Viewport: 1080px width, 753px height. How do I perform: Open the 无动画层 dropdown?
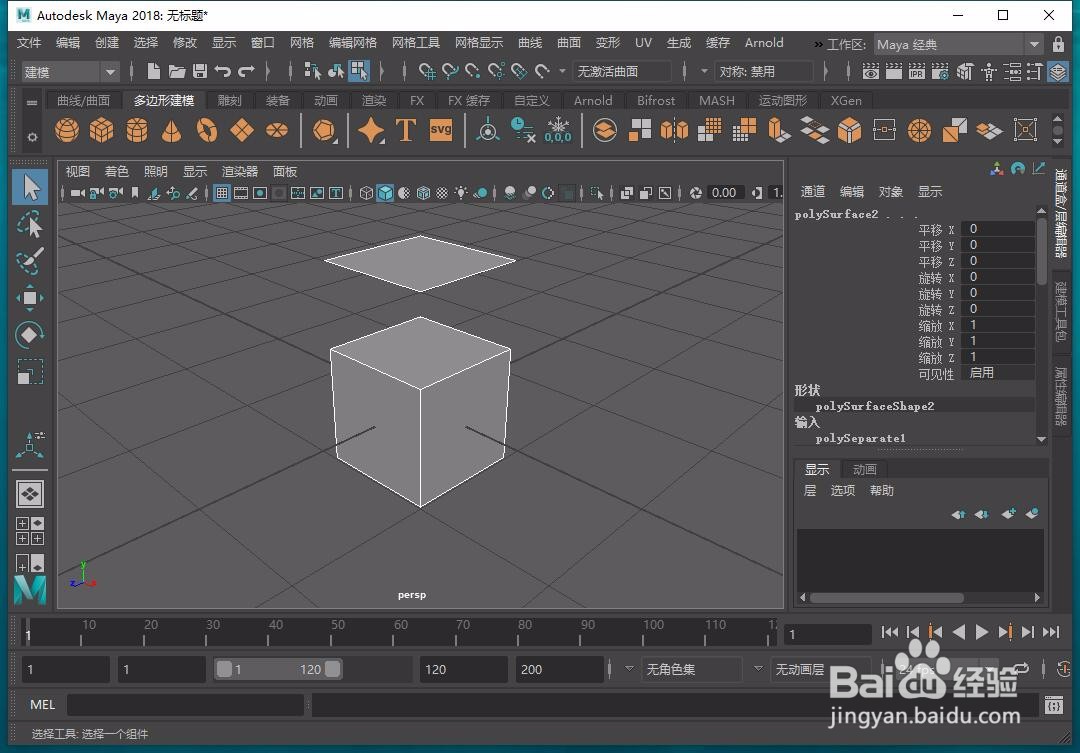[760, 669]
